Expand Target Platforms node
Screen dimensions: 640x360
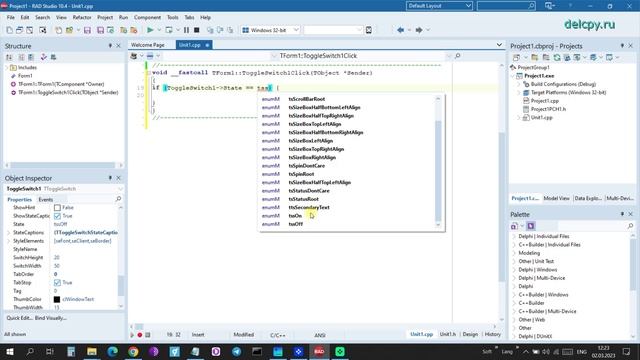(x=519, y=93)
